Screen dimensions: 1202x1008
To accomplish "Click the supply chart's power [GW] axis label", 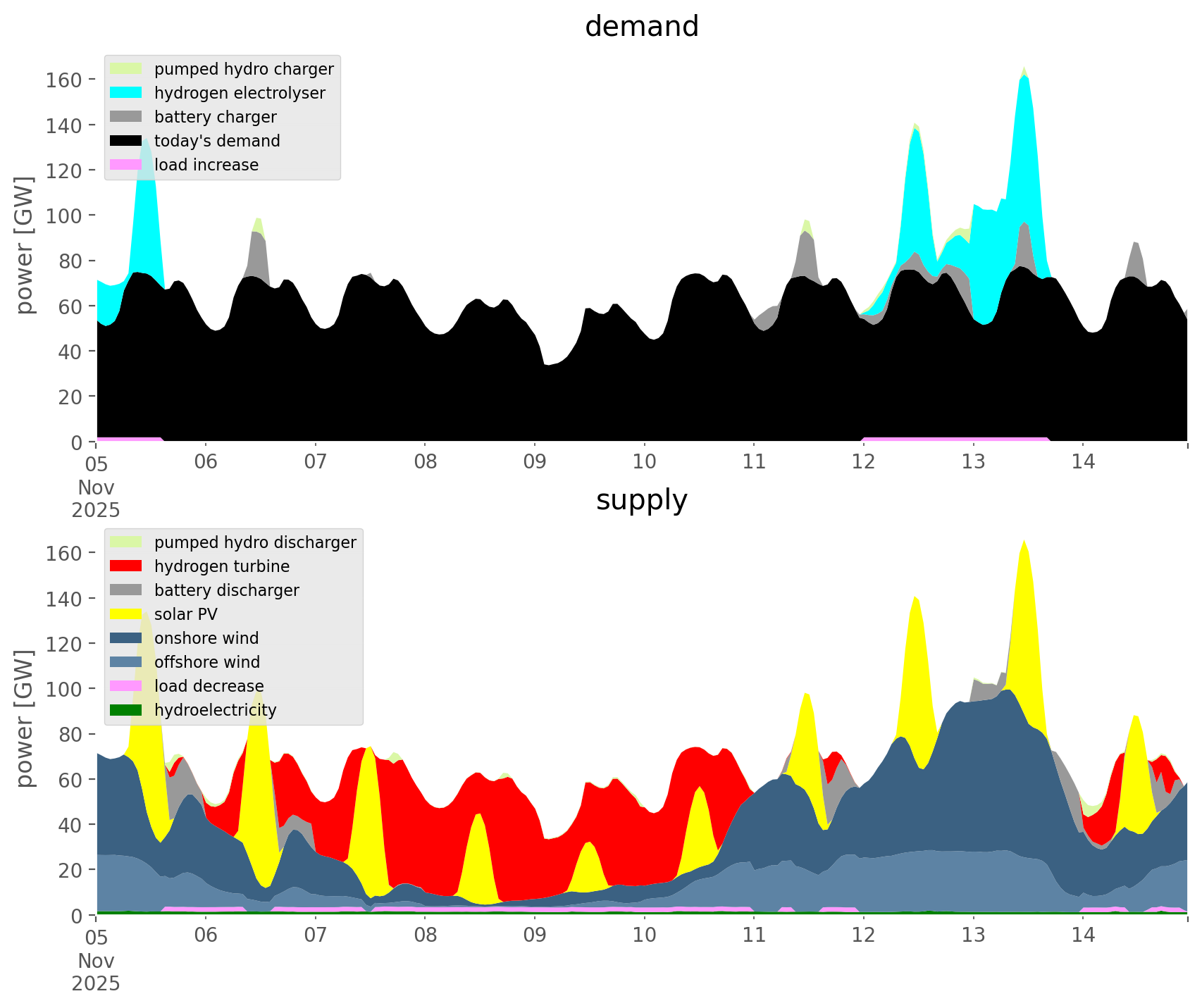I will [25, 718].
